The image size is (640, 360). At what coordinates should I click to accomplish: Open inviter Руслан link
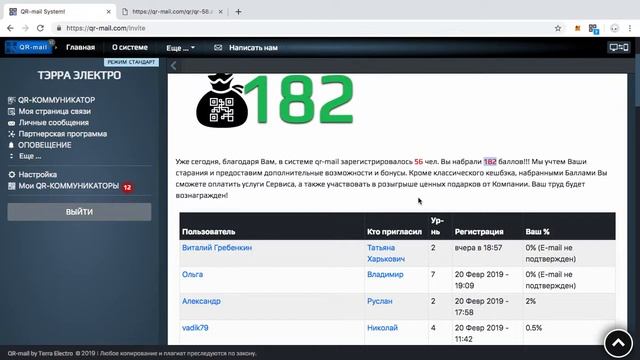[380, 301]
